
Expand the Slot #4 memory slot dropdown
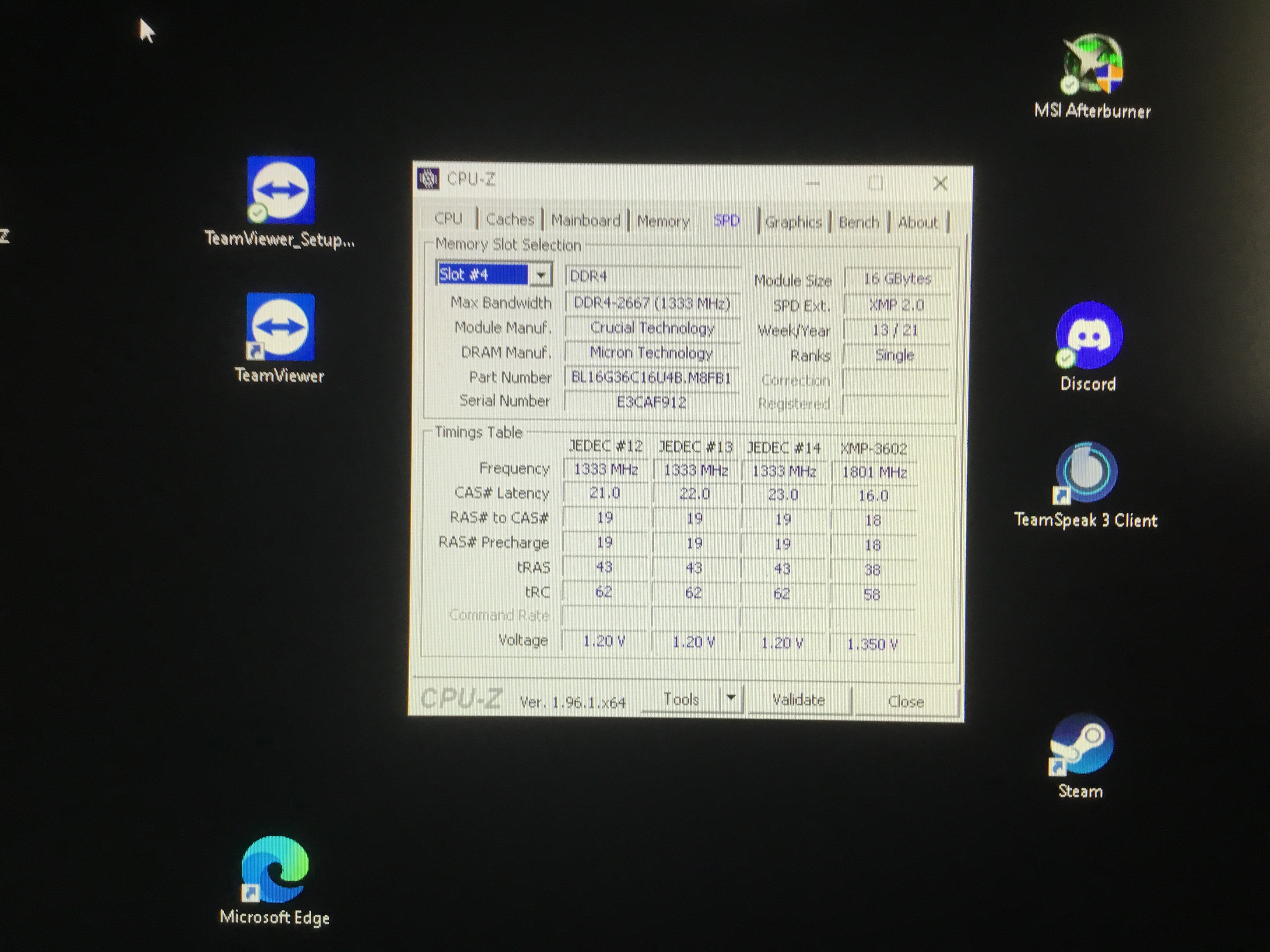coord(540,275)
